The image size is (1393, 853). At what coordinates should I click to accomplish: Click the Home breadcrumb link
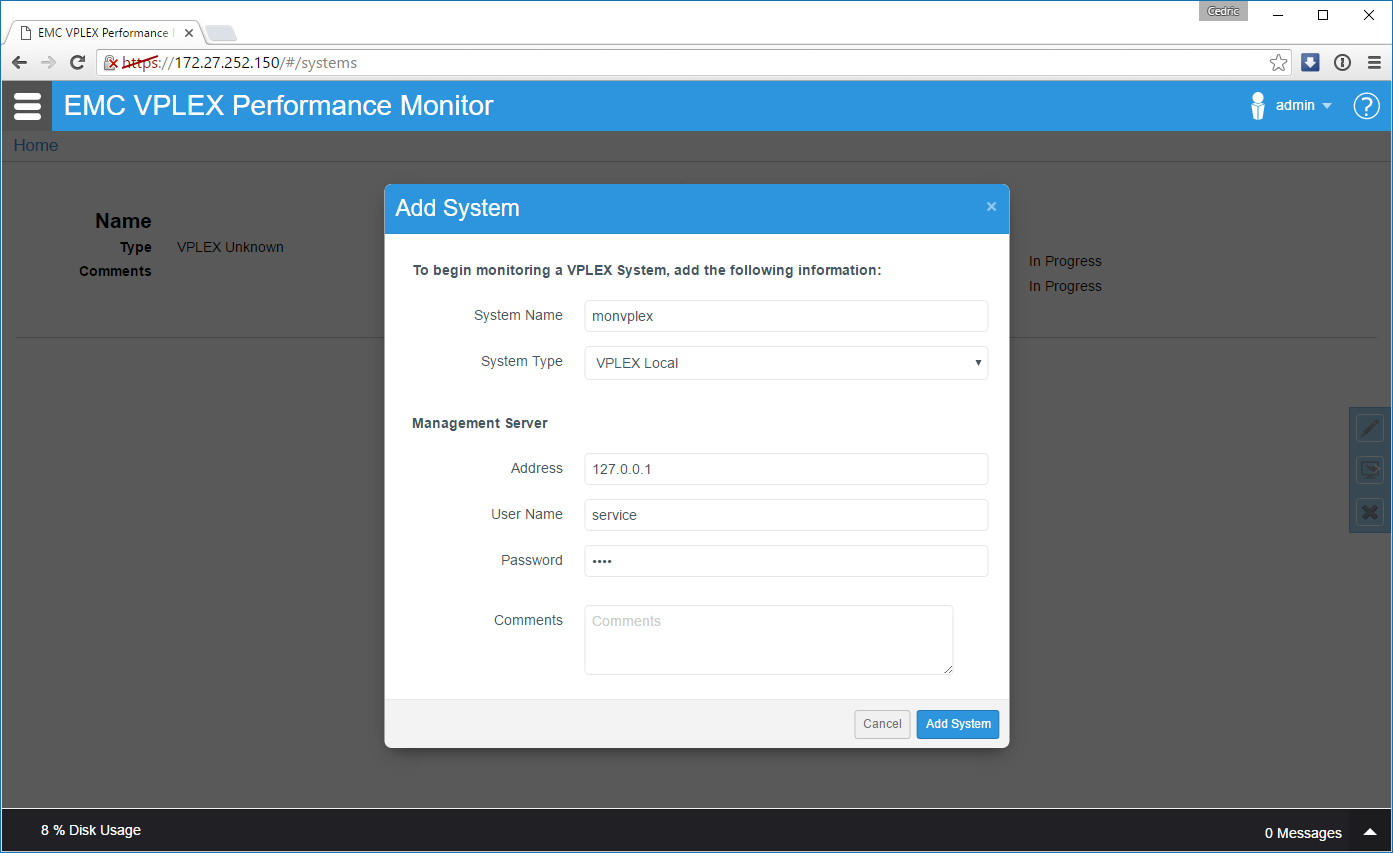(x=36, y=146)
